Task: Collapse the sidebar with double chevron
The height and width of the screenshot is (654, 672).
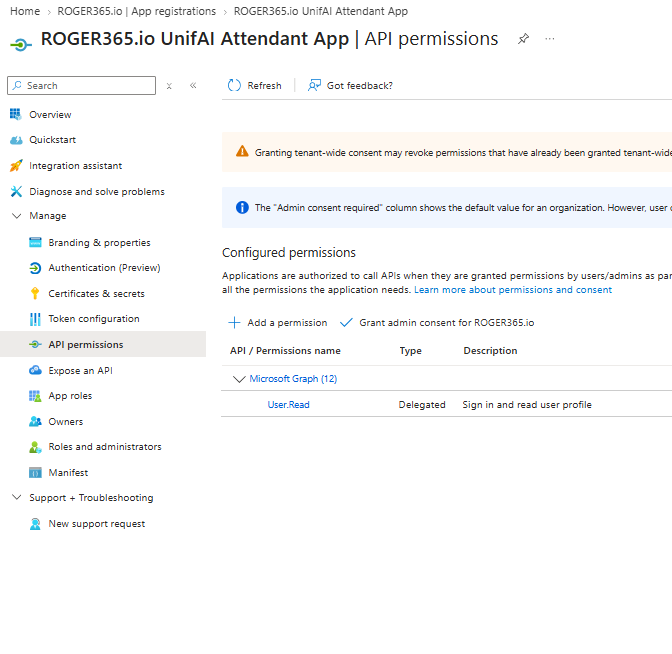Action: 193,85
